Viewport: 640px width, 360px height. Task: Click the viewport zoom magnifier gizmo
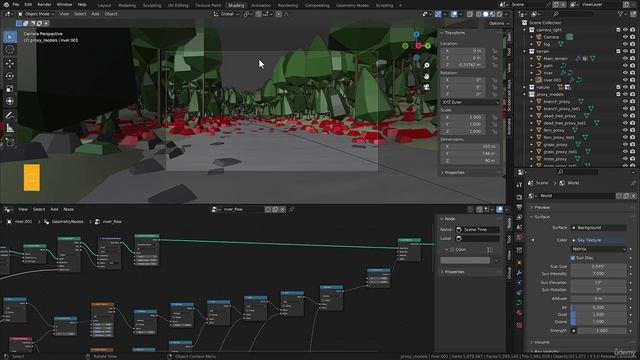(427, 65)
